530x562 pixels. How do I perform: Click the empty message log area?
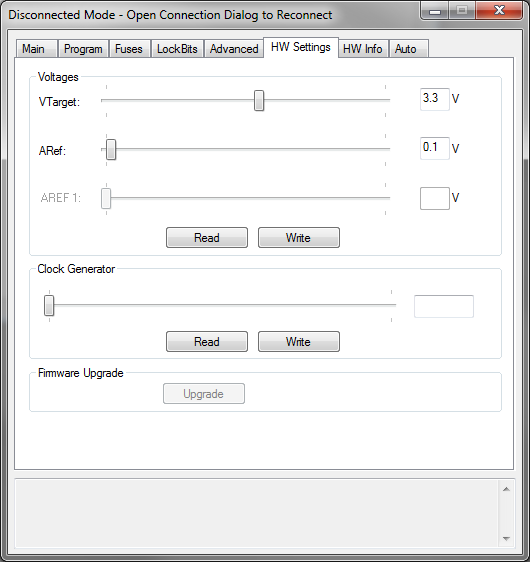click(257, 514)
